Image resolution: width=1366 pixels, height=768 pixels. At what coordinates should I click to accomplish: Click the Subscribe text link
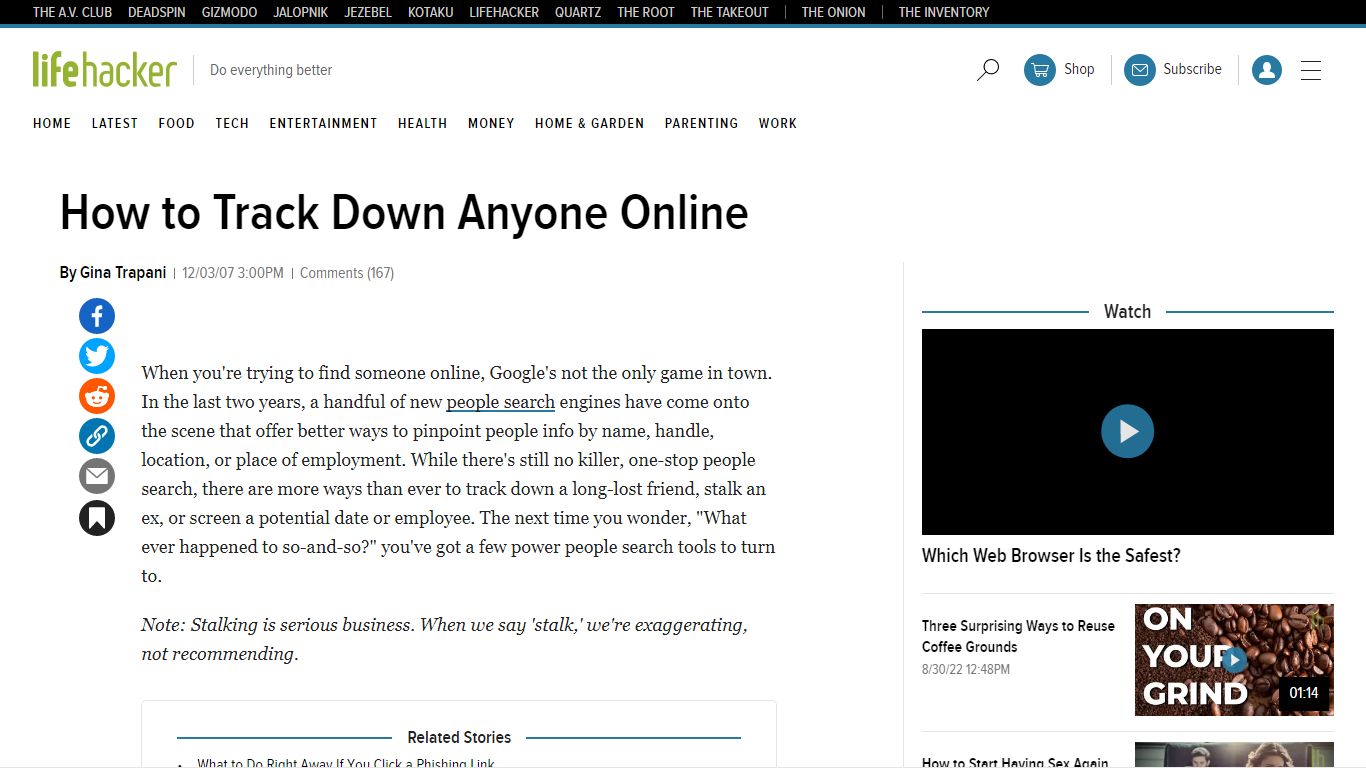[x=1192, y=69]
